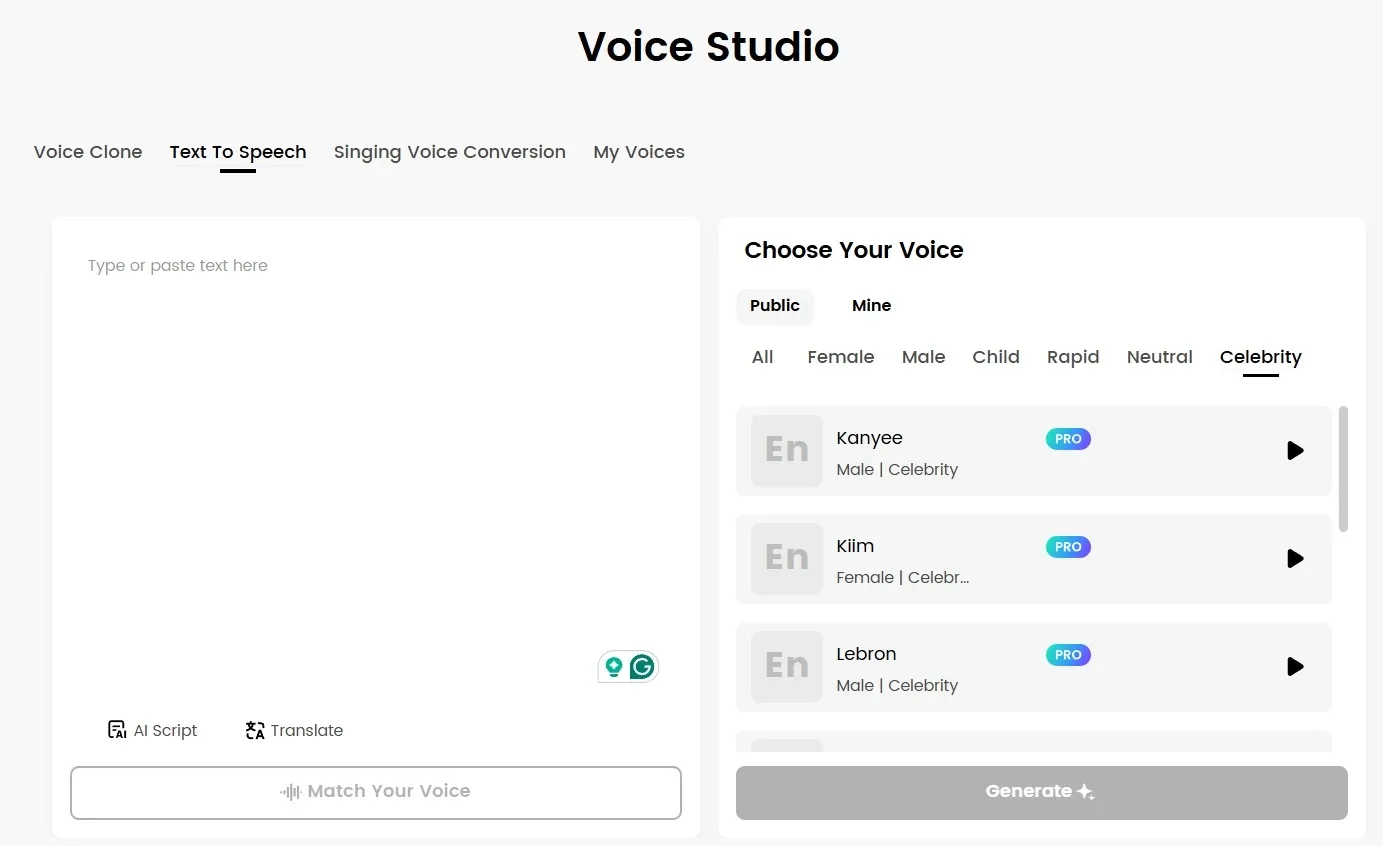Image resolution: width=1383 pixels, height=846 pixels.
Task: Select the Kanyee voice name
Action: [869, 438]
